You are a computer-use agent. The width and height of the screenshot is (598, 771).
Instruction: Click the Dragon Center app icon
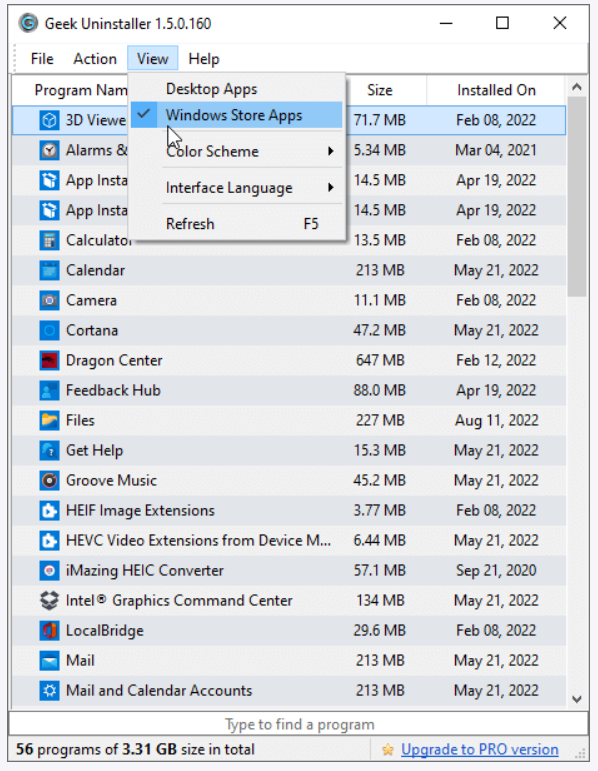click(49, 360)
